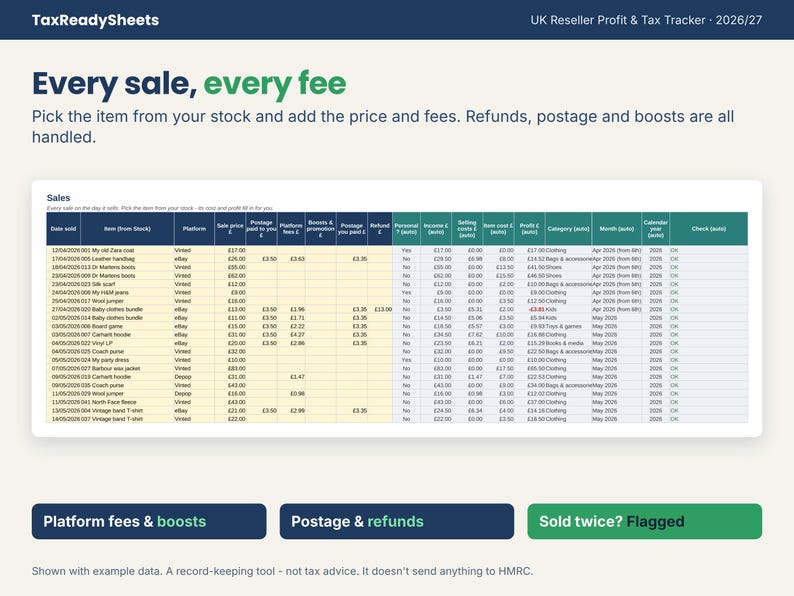This screenshot has height=596, width=794.
Task: Click the '024 My party dress' item cell
Action: [127, 360]
